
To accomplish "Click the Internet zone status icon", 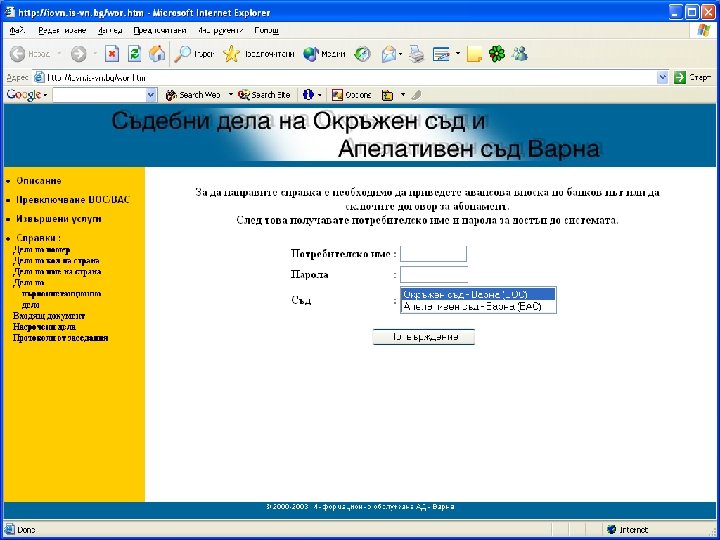I will pyautogui.click(x=611, y=529).
